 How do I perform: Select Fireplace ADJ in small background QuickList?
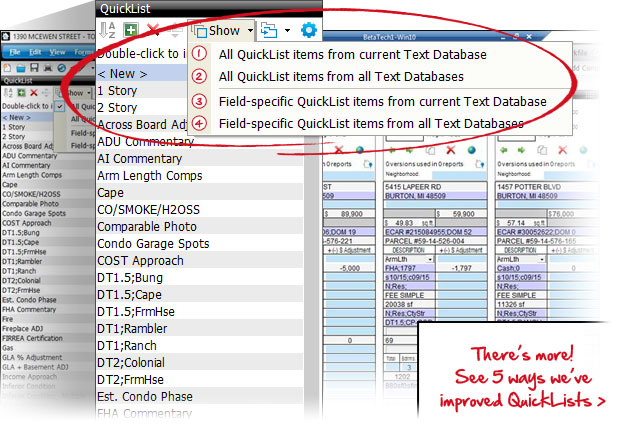(47, 329)
